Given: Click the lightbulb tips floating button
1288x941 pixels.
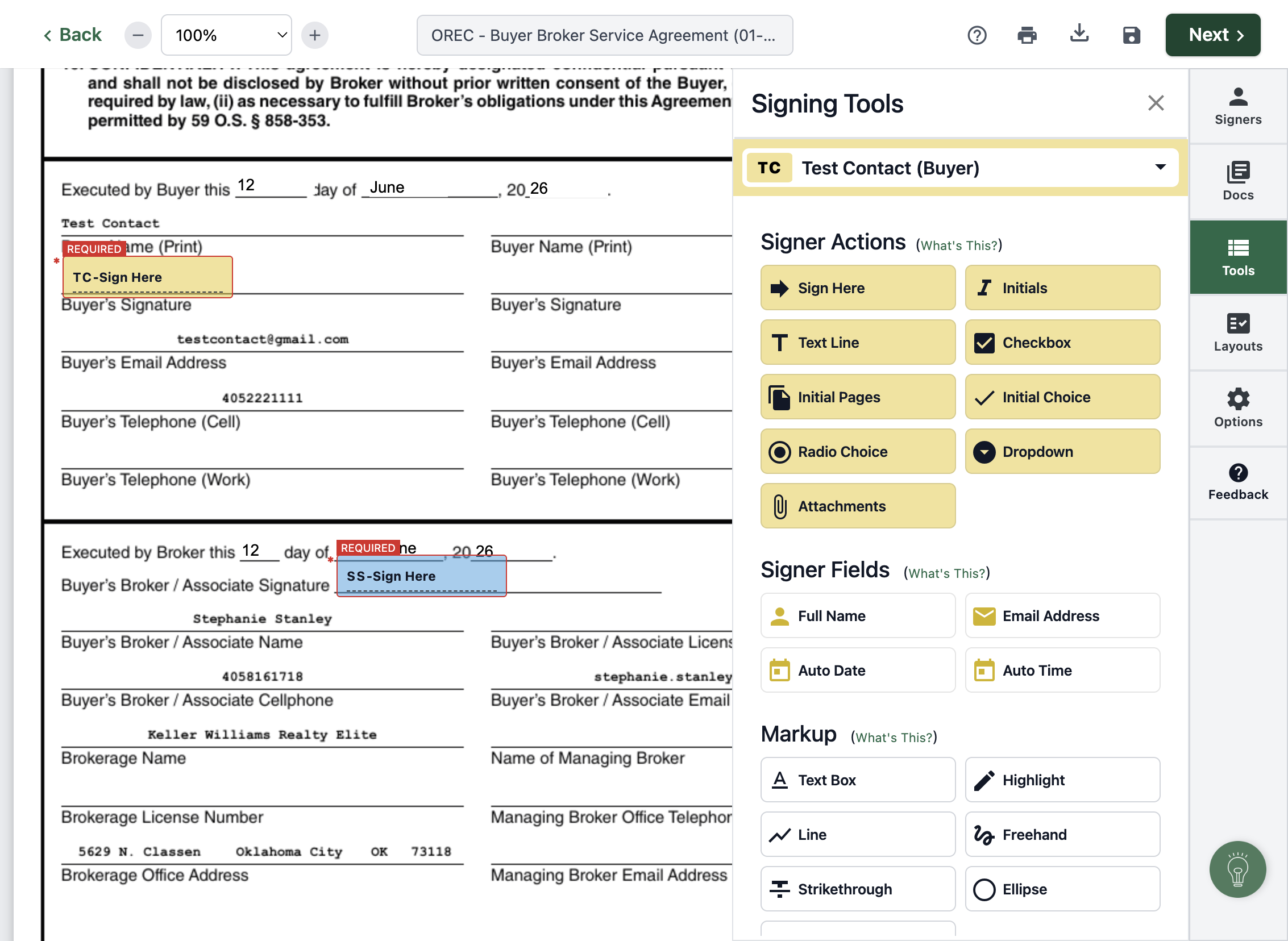Looking at the screenshot, I should click(x=1237, y=869).
